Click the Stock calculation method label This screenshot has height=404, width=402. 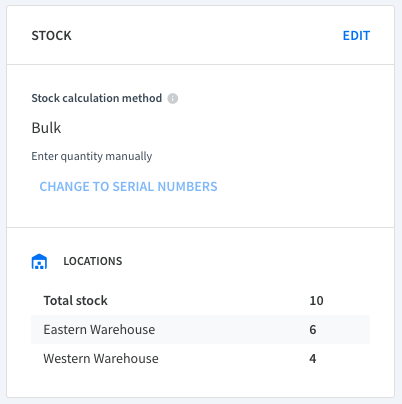click(x=97, y=98)
